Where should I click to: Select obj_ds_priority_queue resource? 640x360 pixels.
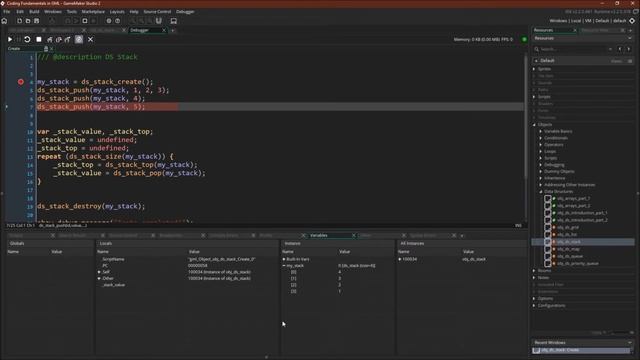[x=578, y=264]
